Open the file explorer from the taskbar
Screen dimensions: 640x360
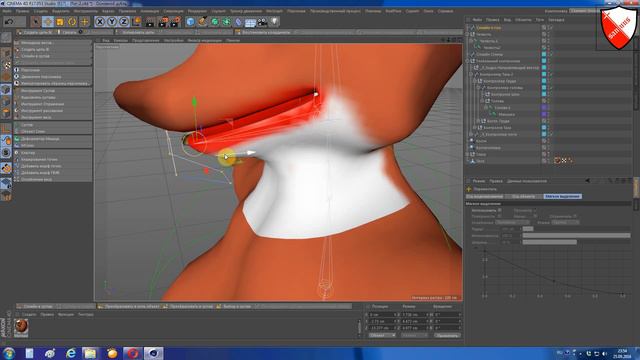coord(90,353)
